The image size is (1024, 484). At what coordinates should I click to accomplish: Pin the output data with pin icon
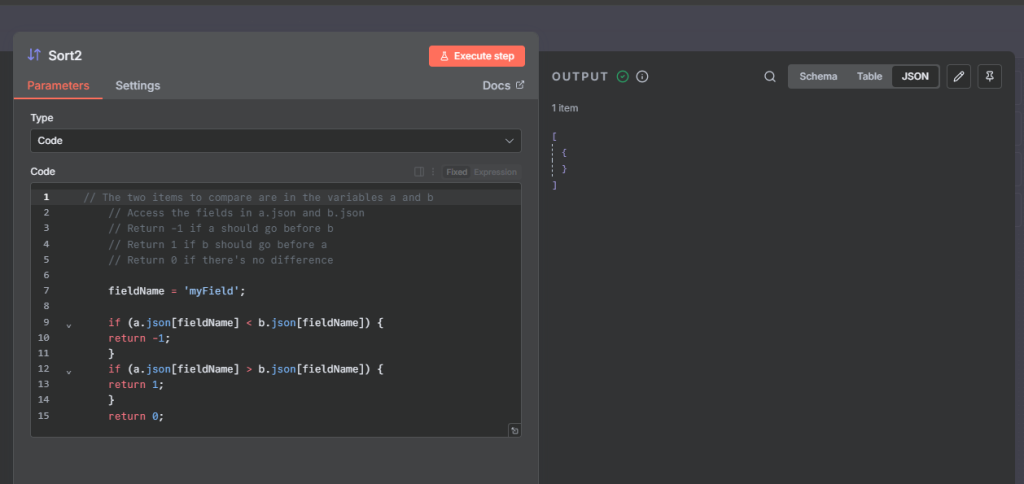[x=989, y=77]
